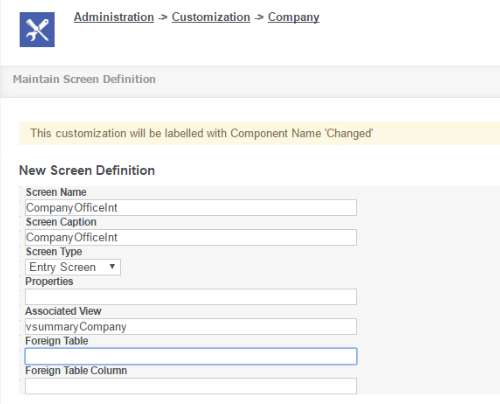500x404 pixels.
Task: Click into the Screen Caption text field
Action: point(191,237)
